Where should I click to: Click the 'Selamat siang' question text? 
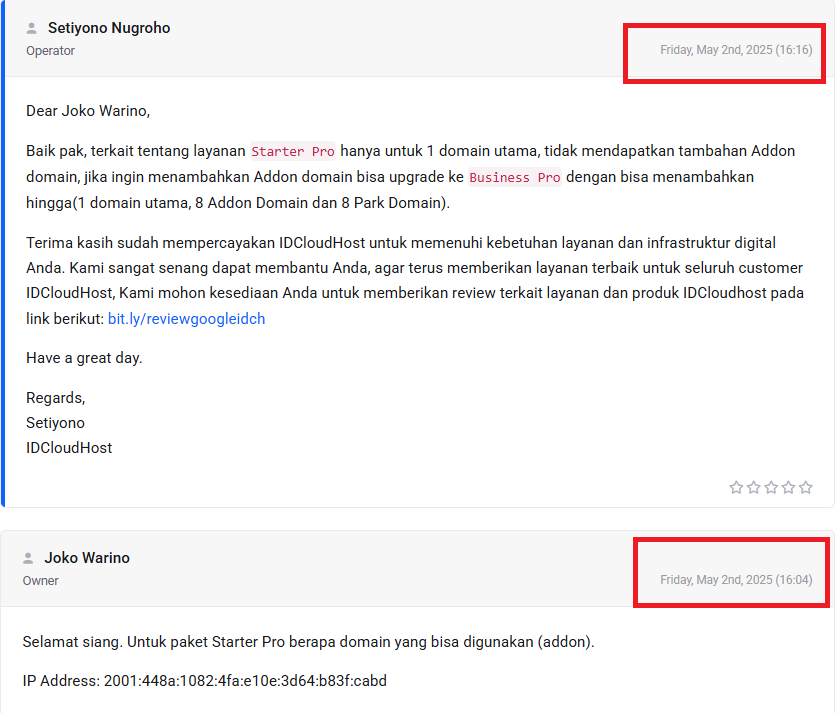(x=308, y=642)
